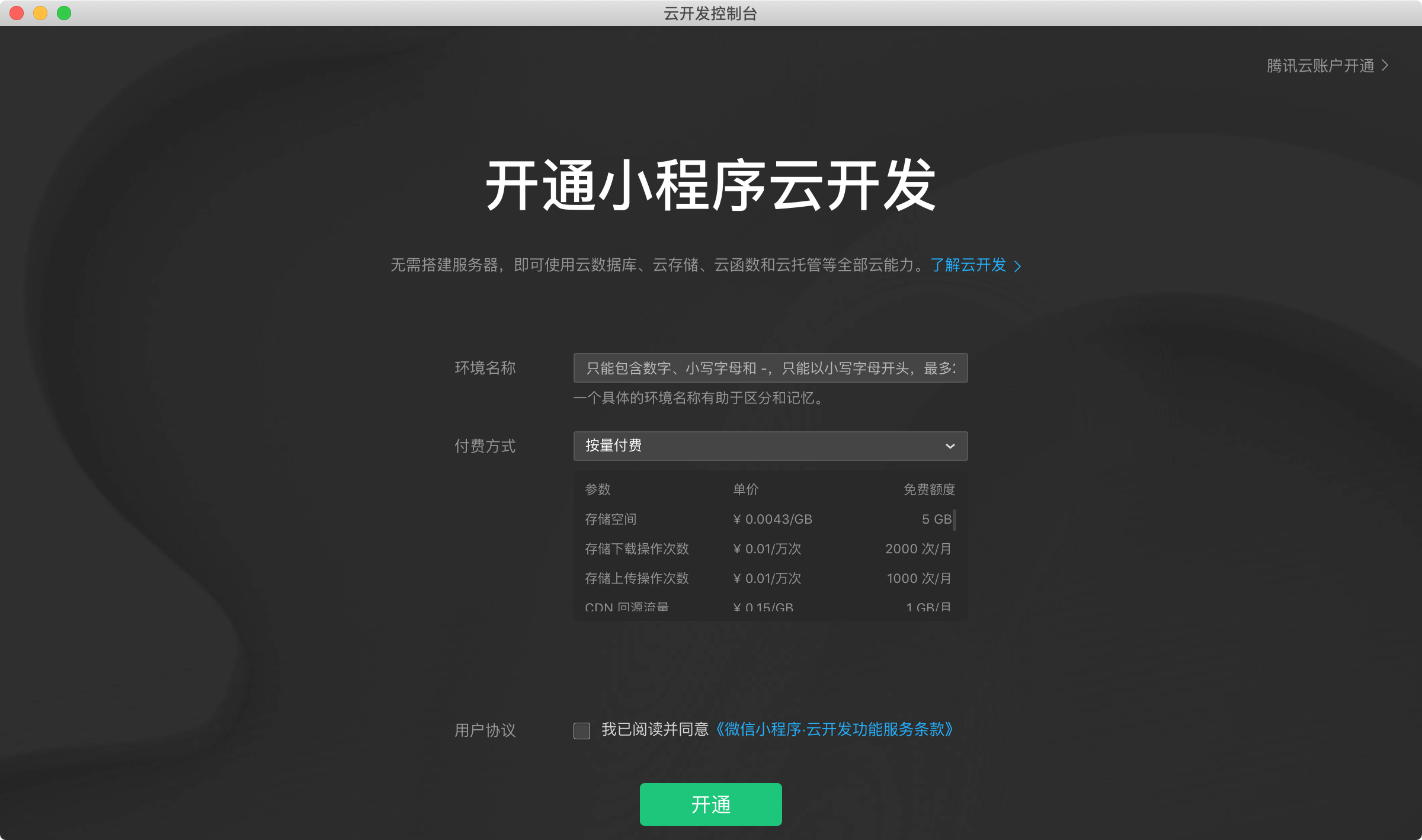Open the 付费方式 billing dropdown
Screen dimensions: 1422x840
pos(769,446)
